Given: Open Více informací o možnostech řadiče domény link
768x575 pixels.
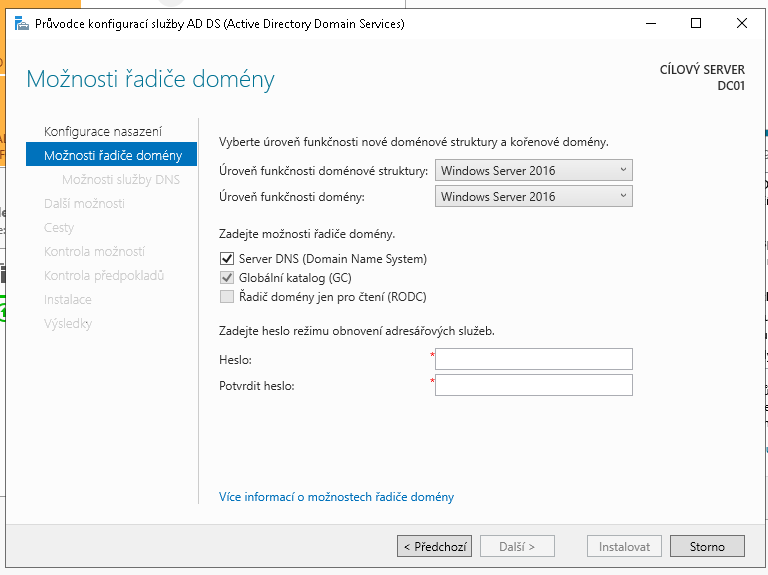Looking at the screenshot, I should pos(336,497).
